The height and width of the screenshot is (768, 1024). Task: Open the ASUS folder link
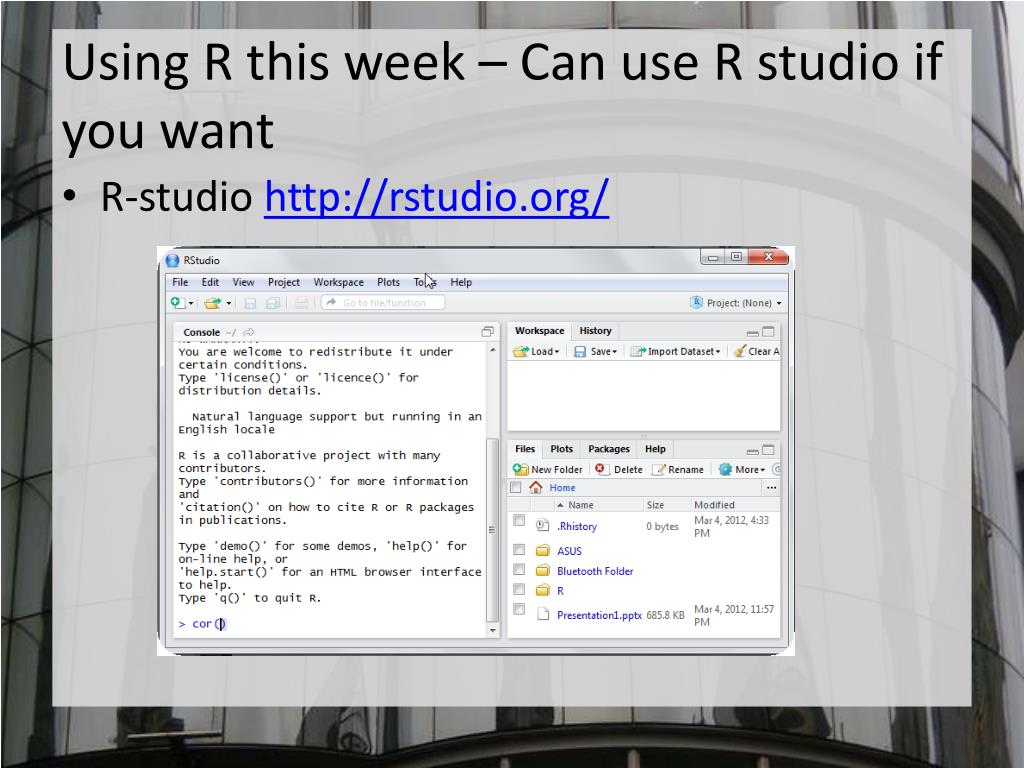click(x=569, y=551)
